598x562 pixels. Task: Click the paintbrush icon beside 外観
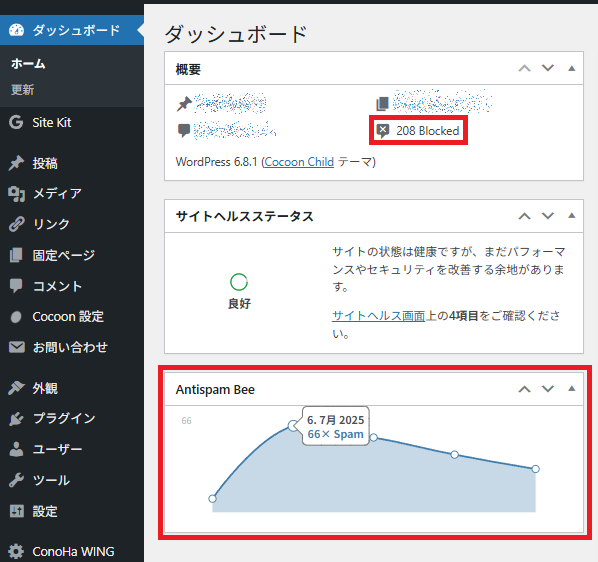[16, 388]
